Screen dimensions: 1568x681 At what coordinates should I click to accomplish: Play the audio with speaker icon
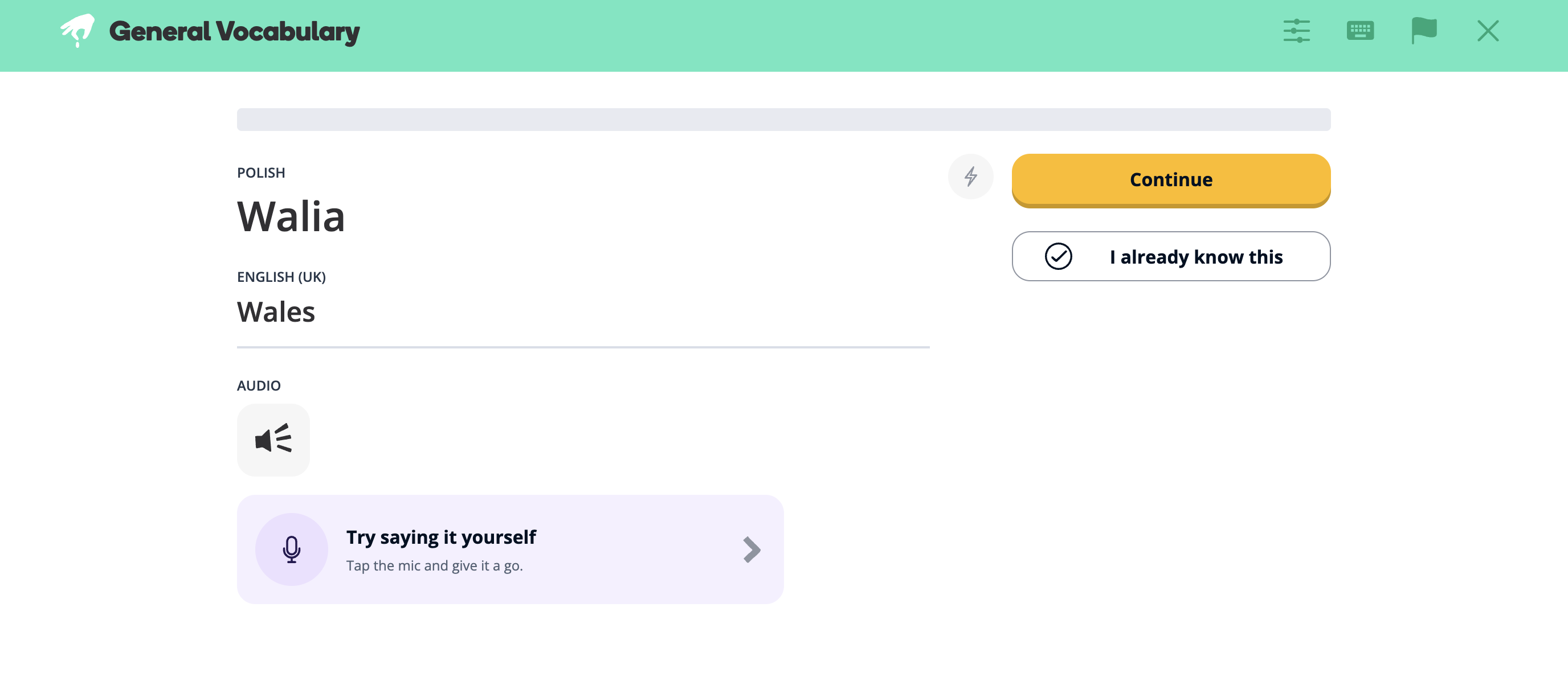point(273,440)
